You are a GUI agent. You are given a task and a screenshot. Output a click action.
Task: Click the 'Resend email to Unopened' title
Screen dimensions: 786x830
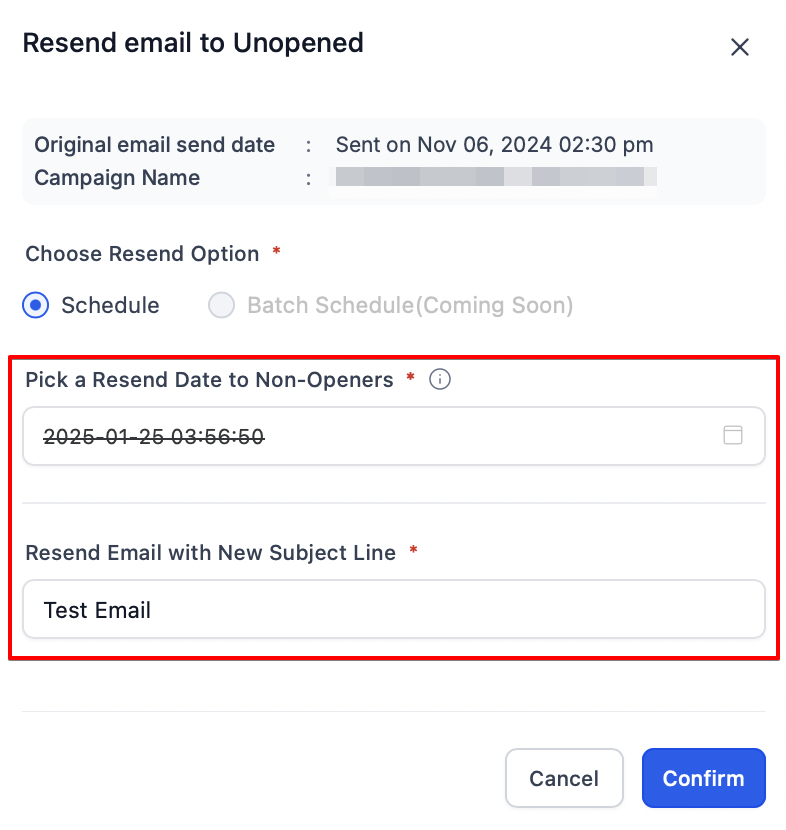click(193, 43)
